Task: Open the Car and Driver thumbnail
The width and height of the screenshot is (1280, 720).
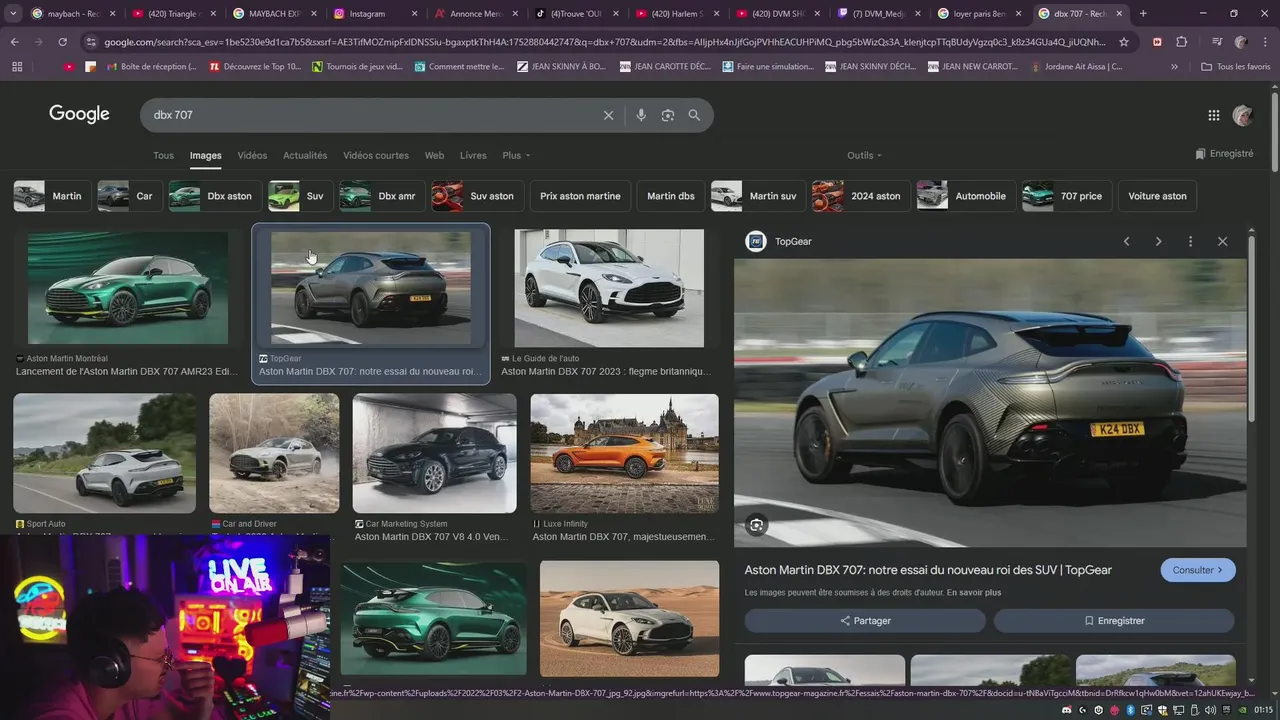Action: click(x=274, y=453)
